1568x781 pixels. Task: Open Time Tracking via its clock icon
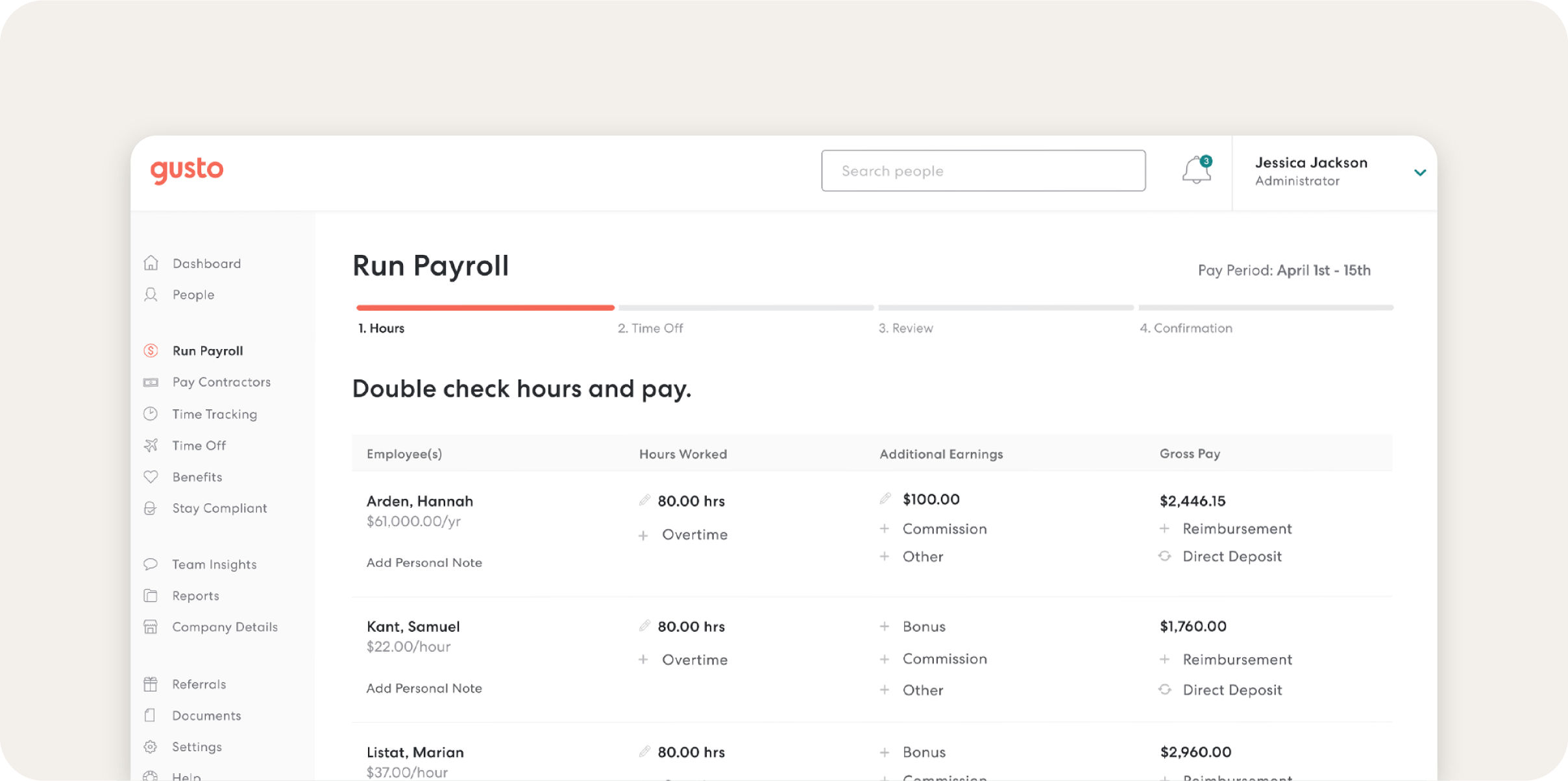(x=151, y=414)
